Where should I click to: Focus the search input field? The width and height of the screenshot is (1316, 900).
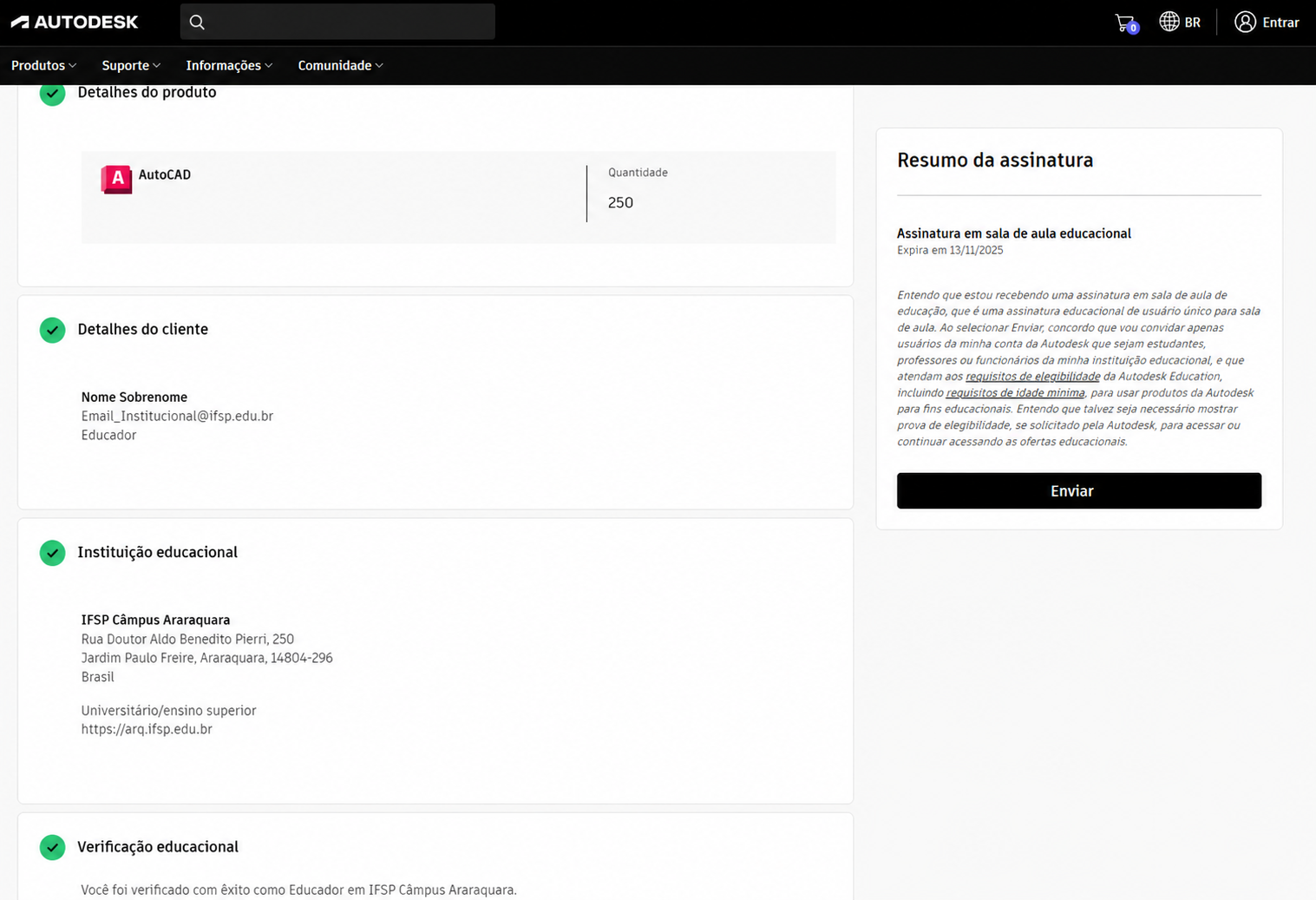pyautogui.click(x=337, y=22)
